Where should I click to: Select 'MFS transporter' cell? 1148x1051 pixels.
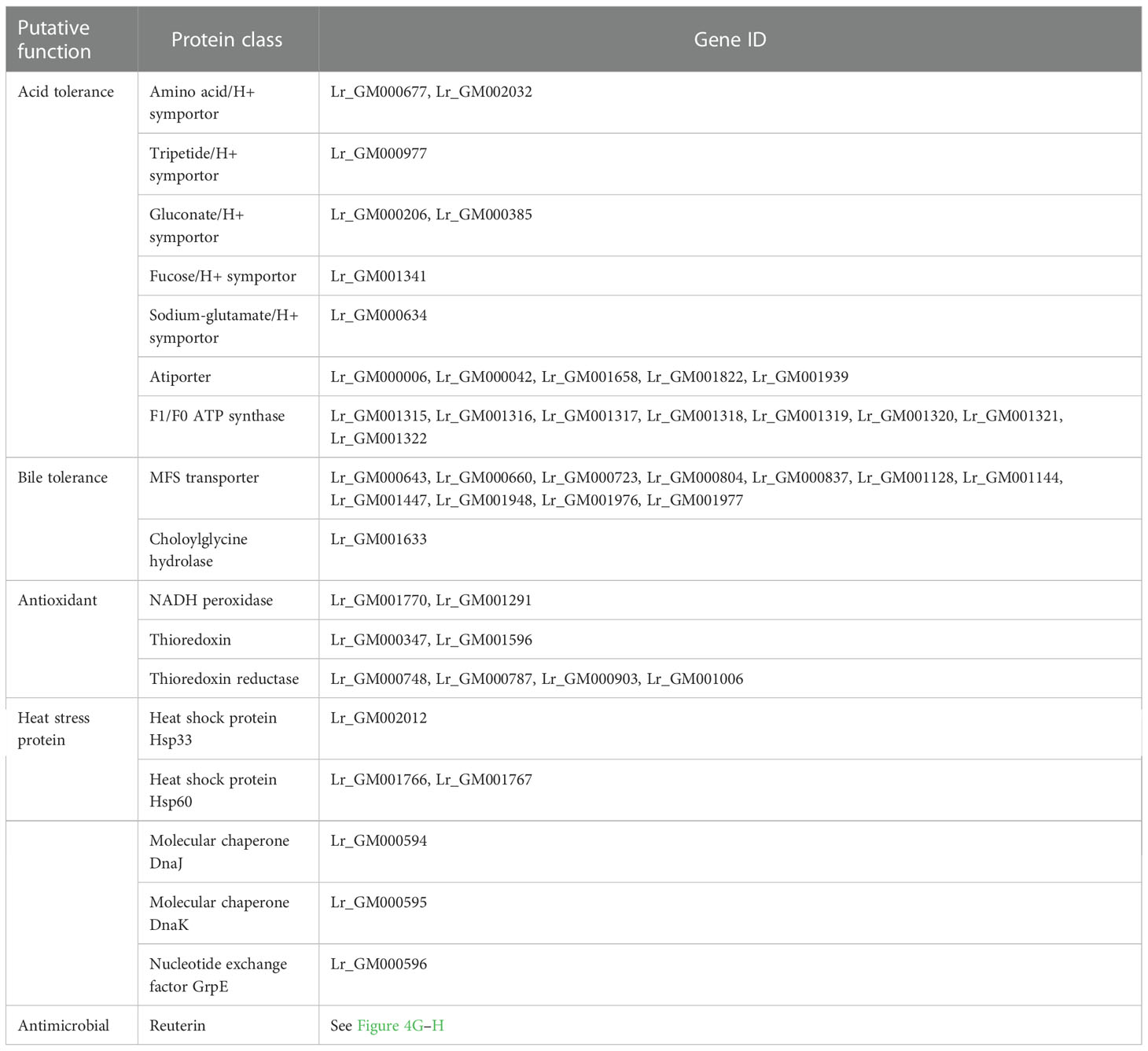(228, 489)
